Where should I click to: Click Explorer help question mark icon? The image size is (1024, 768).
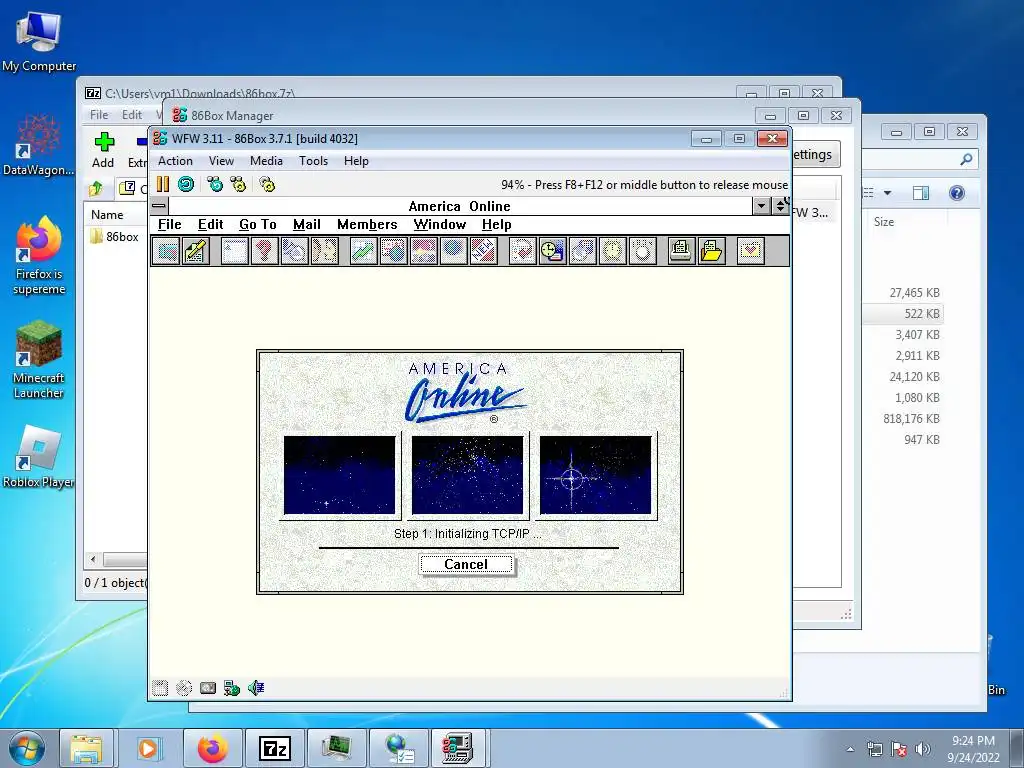(957, 193)
